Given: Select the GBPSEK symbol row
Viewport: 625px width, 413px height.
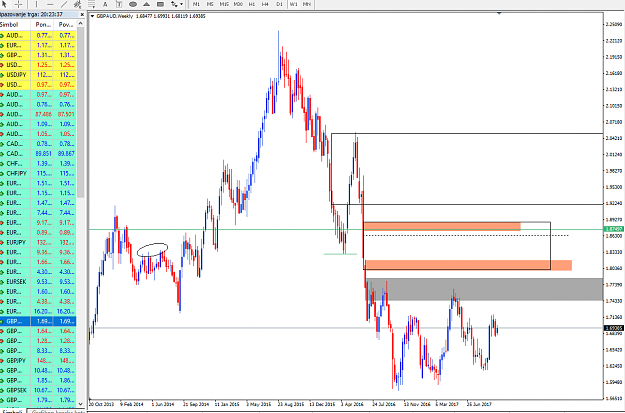Looking at the screenshot, I should click(38, 390).
